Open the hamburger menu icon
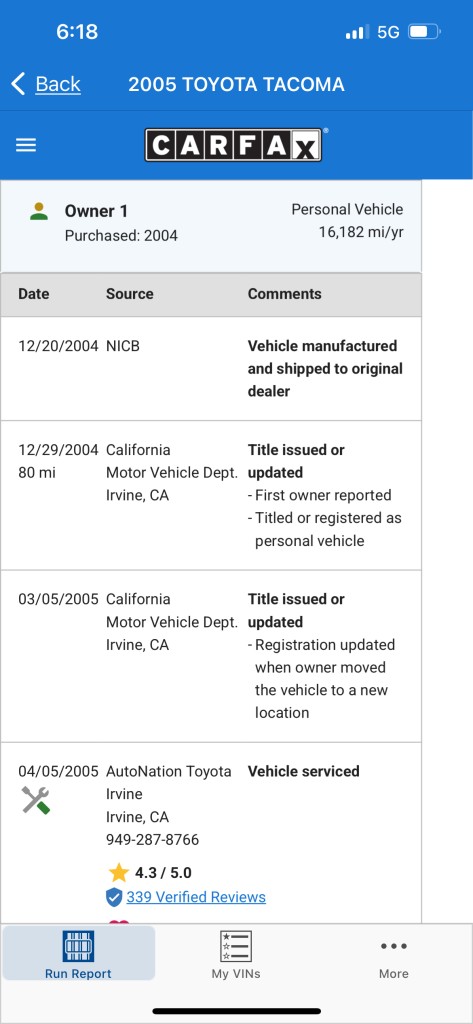Image resolution: width=473 pixels, height=1024 pixels. click(x=26, y=145)
